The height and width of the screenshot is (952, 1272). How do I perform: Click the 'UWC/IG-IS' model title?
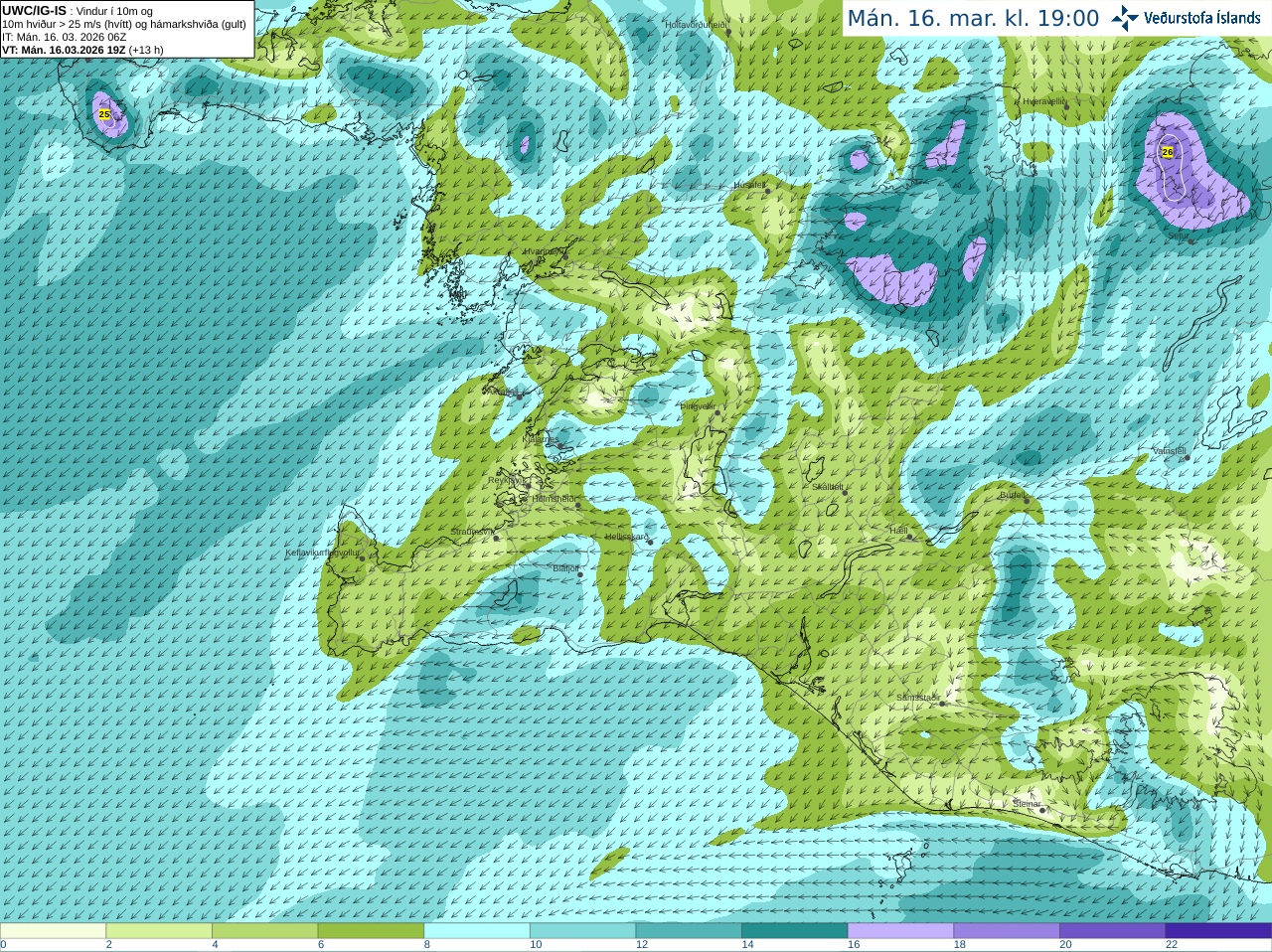34,10
